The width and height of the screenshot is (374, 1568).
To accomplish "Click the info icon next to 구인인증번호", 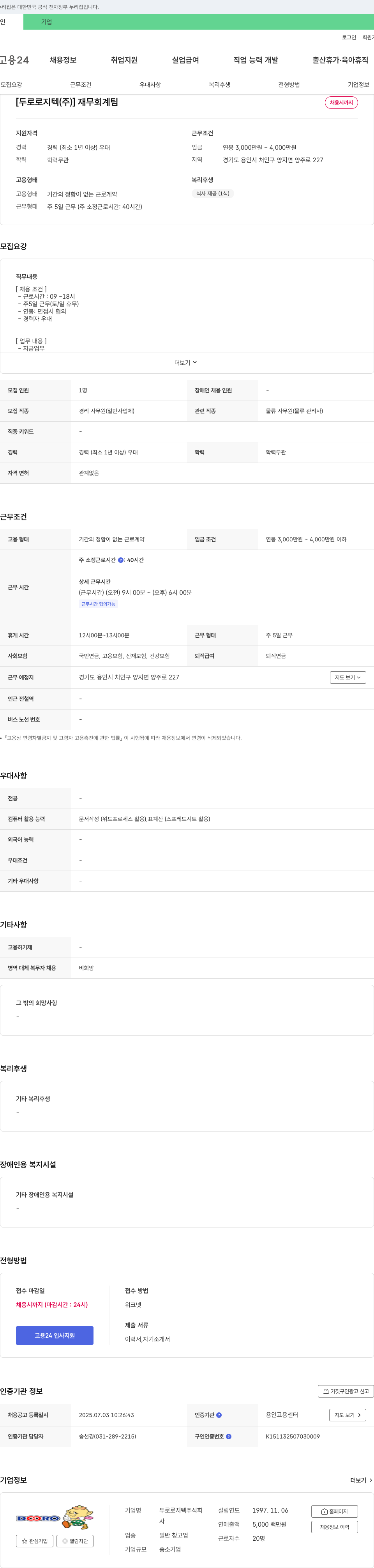I will (229, 1437).
